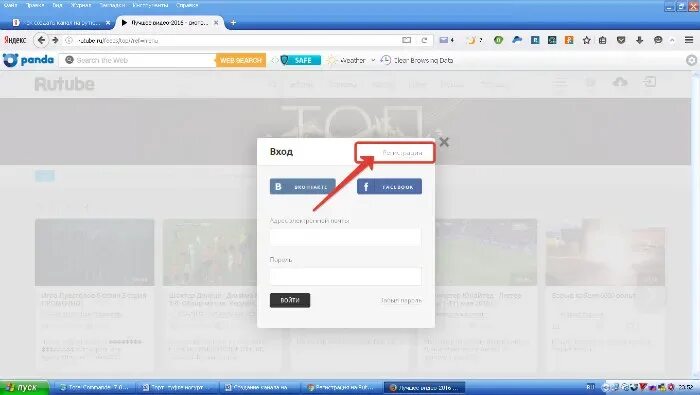Click the Яндекс logo in navigation bar
Screen dimensions: 700x395
(15, 40)
